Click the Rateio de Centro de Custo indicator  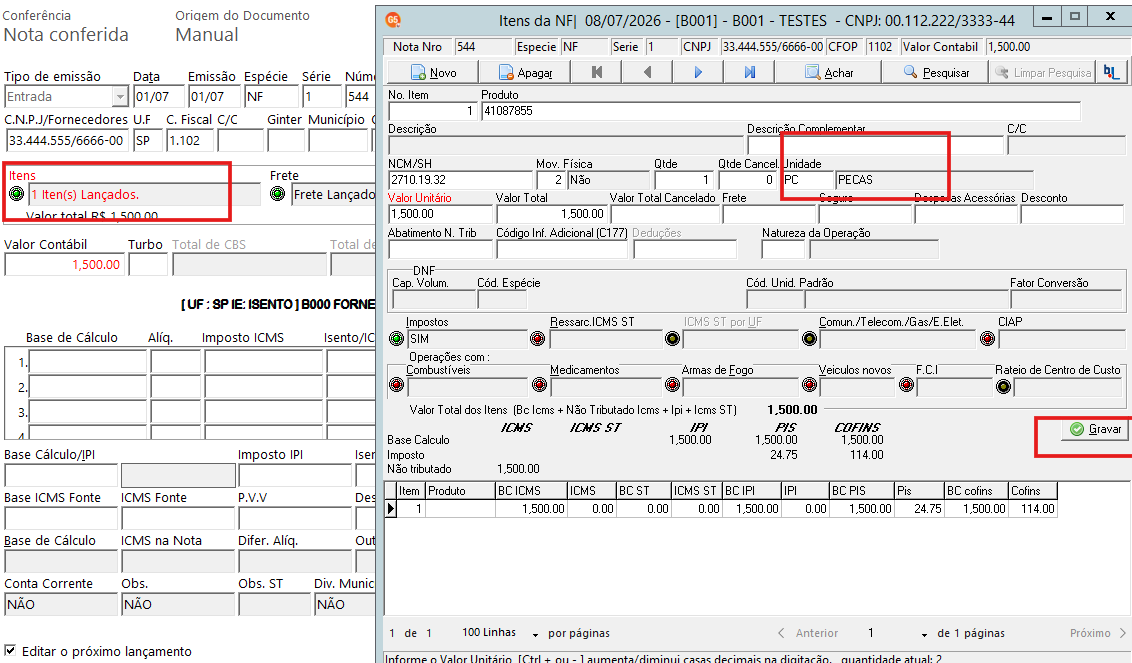pos(1003,386)
